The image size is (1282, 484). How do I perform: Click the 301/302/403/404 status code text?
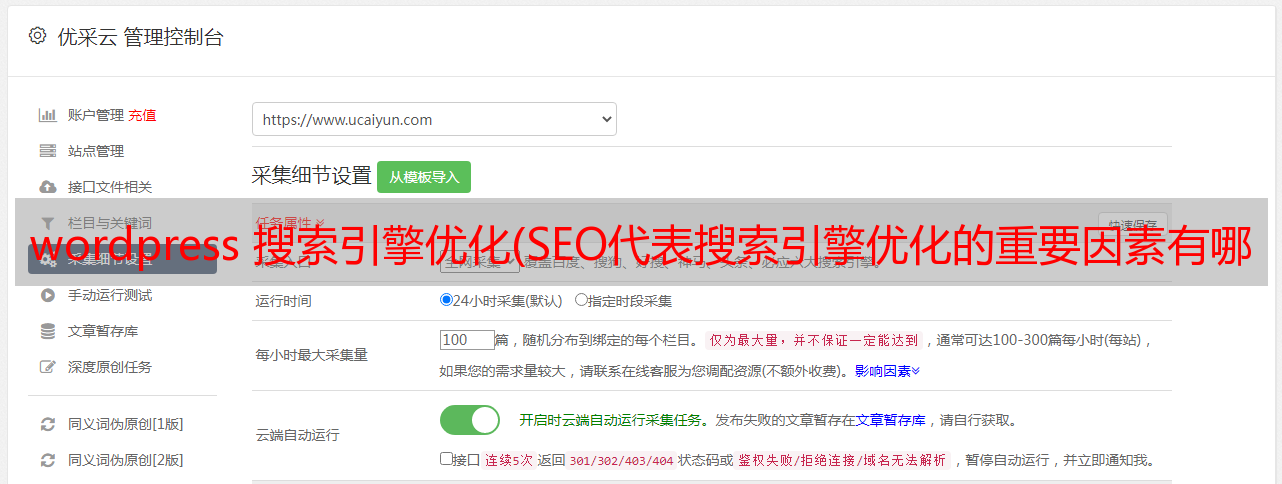619,460
